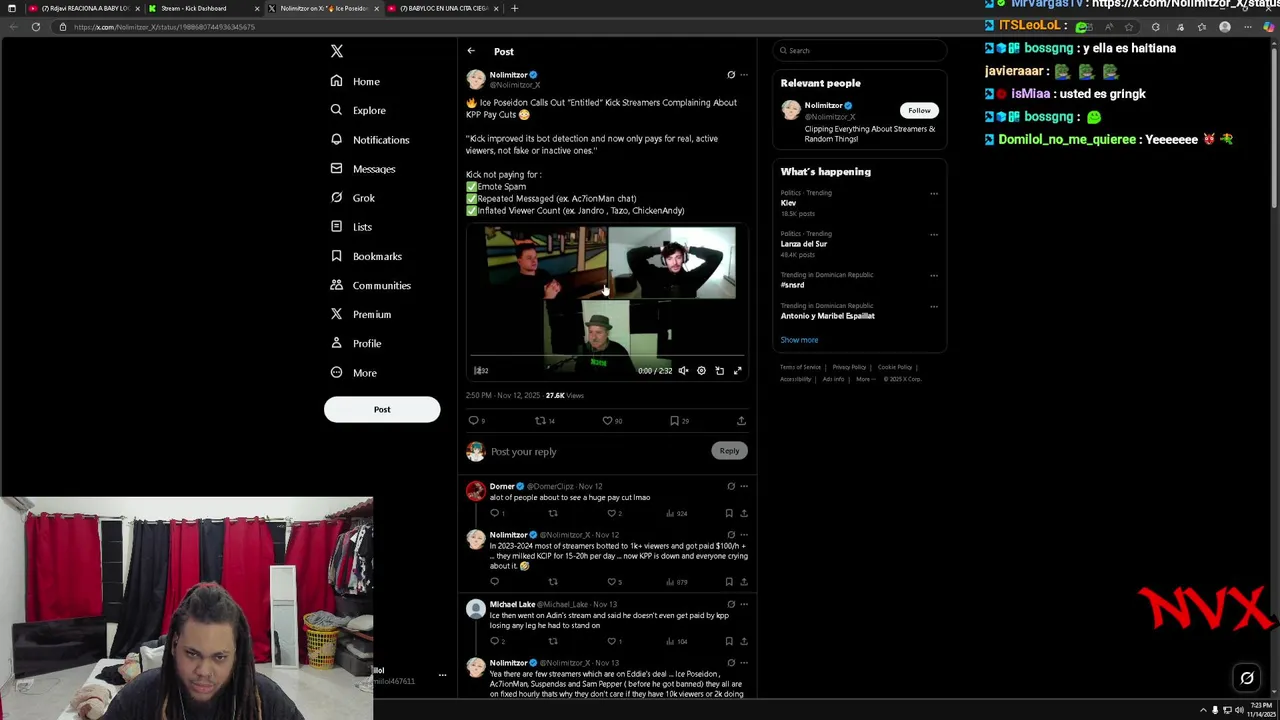Open the three-dot menu on Michael Lake's reply
1280x720 pixels.
(743, 605)
